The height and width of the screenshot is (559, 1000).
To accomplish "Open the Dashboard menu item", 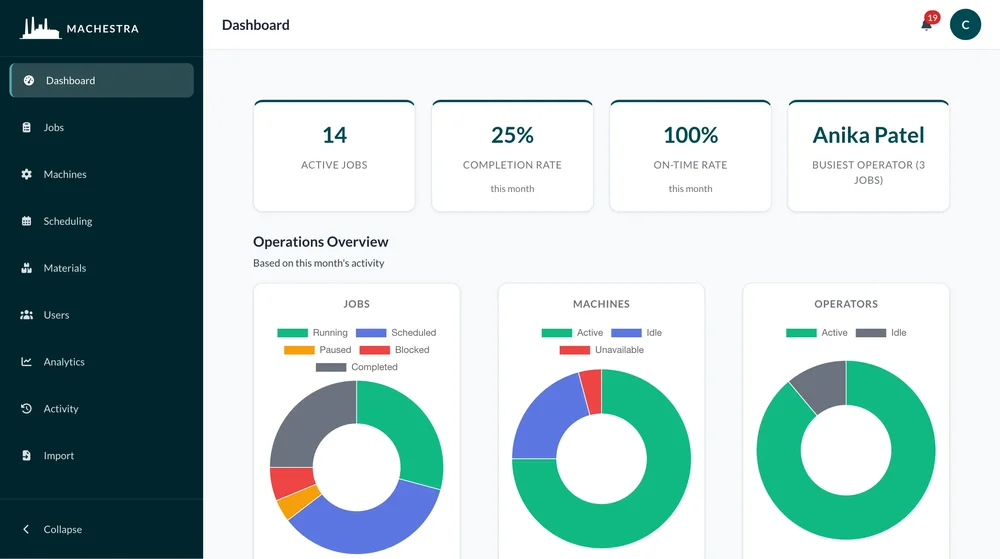I will tap(101, 80).
